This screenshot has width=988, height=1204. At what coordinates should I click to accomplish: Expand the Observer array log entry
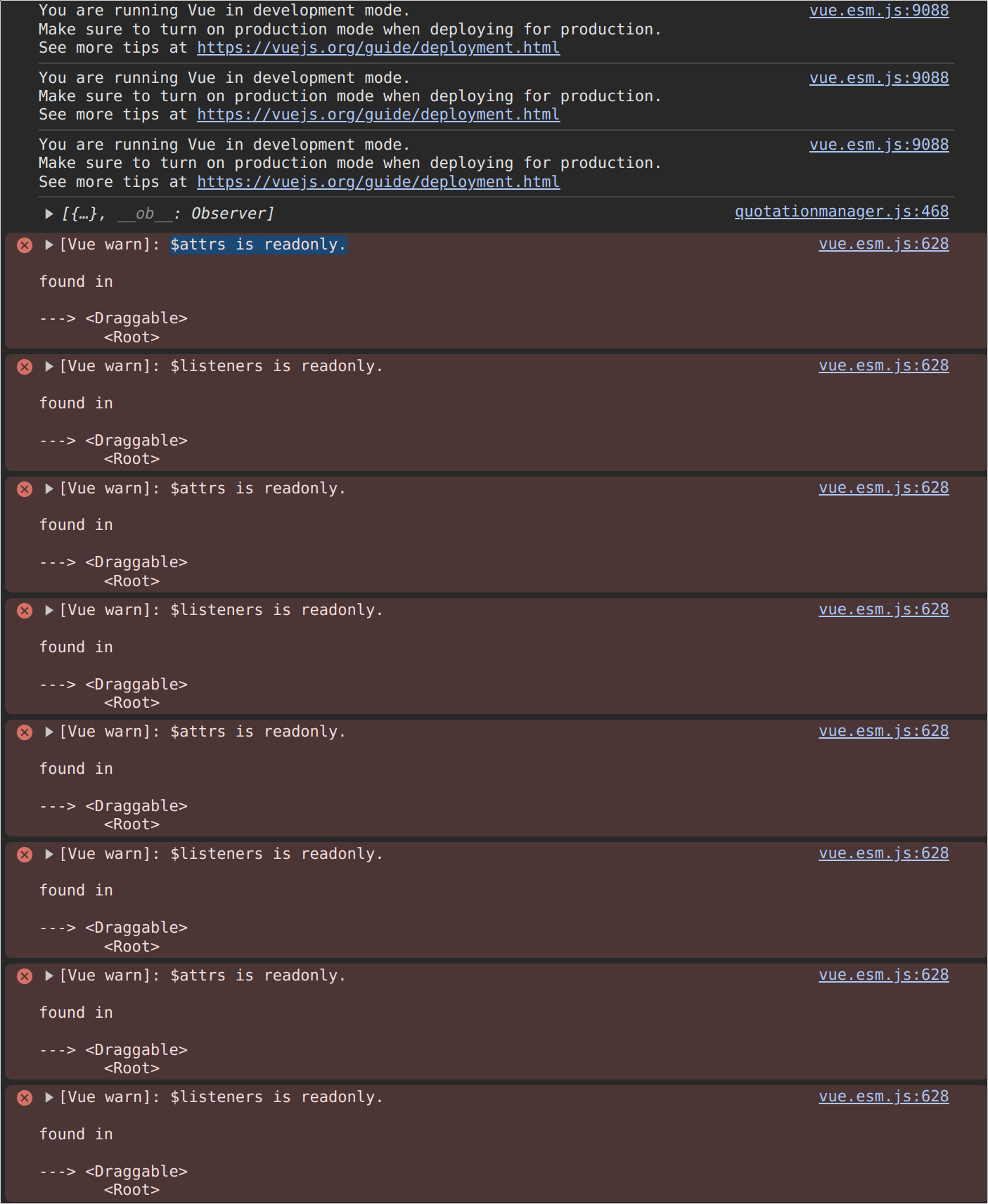[x=49, y=214]
